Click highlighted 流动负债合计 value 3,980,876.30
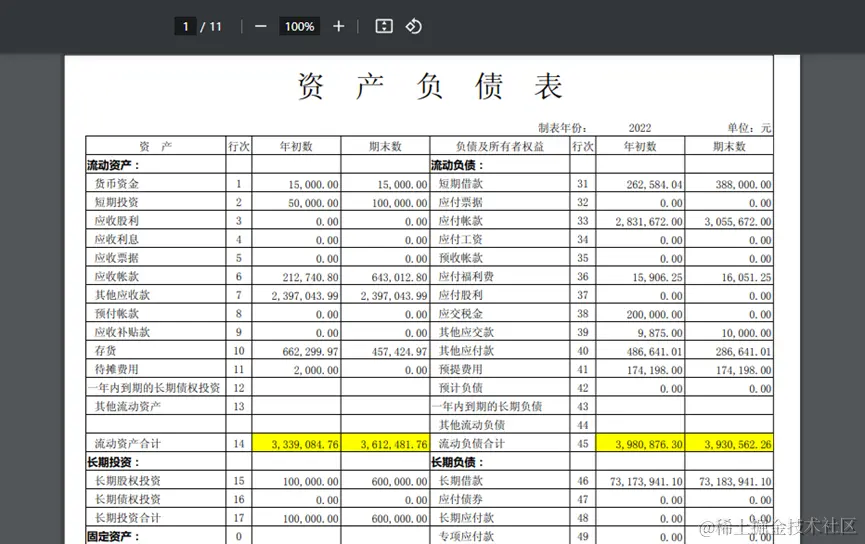Viewport: 865px width, 544px height. click(649, 444)
